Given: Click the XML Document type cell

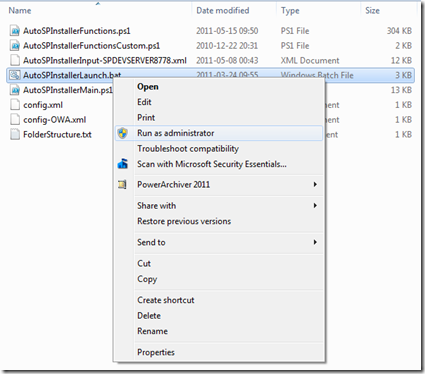Looking at the screenshot, I should pyautogui.click(x=310, y=60).
